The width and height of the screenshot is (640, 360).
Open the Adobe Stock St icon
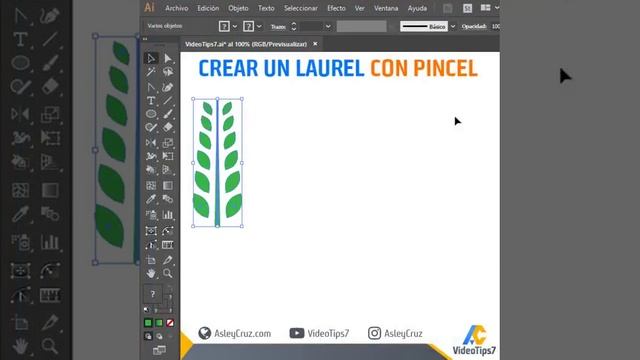click(x=467, y=8)
